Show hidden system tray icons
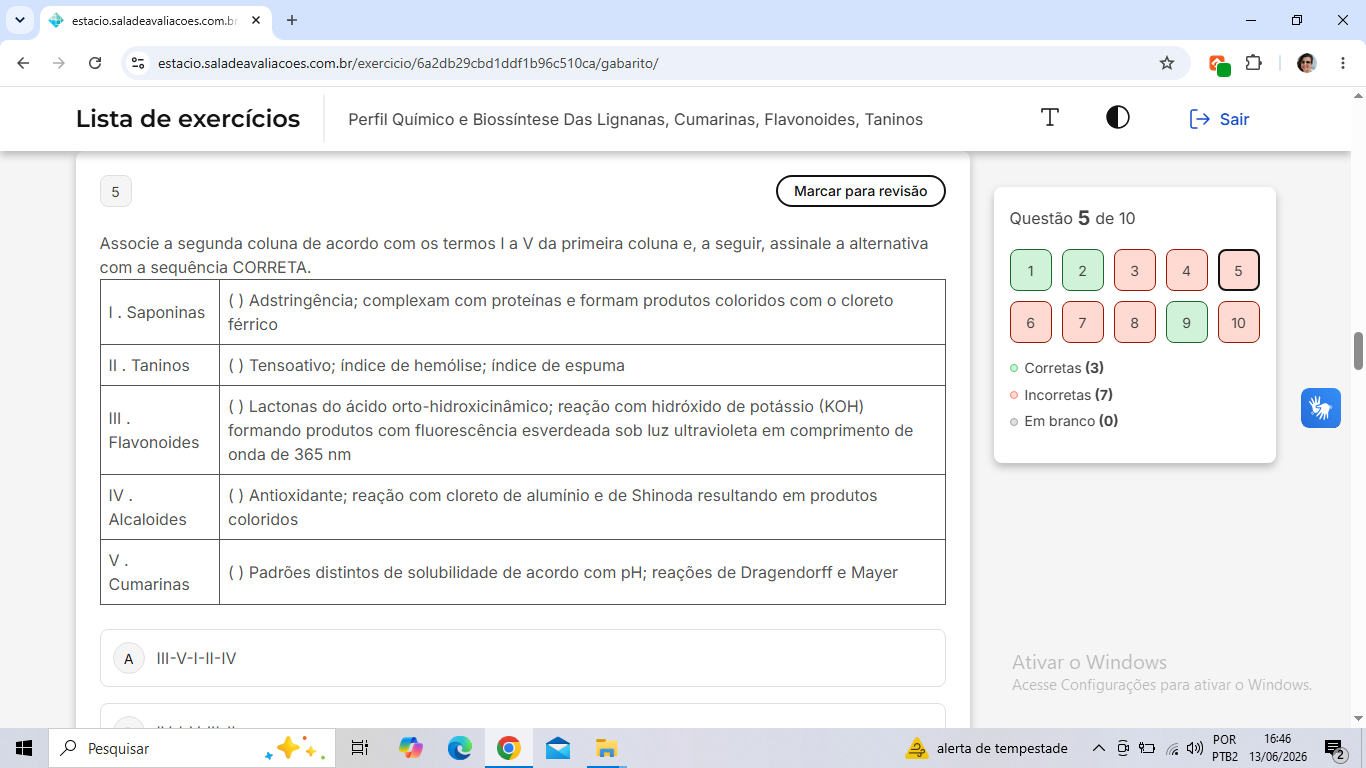The image size is (1366, 768). click(x=1098, y=748)
